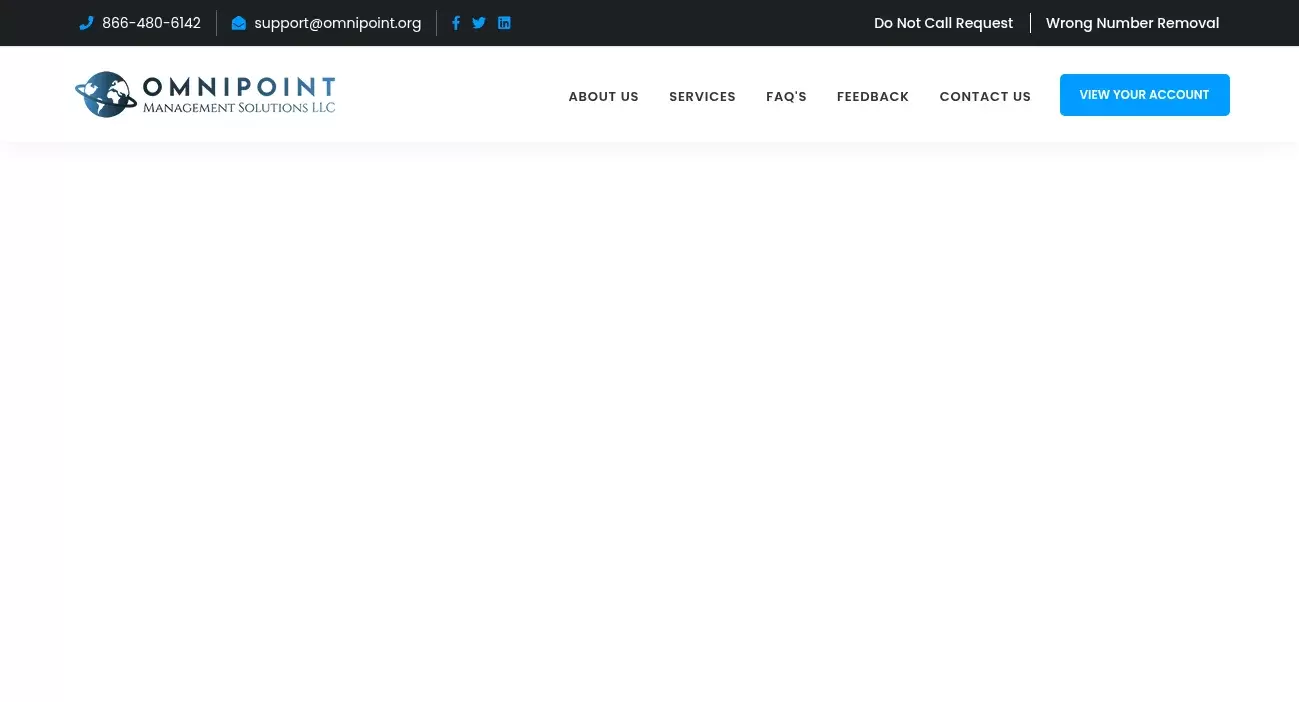The width and height of the screenshot is (1299, 702).
Task: Click the View Your Account button
Action: [x=1144, y=94]
